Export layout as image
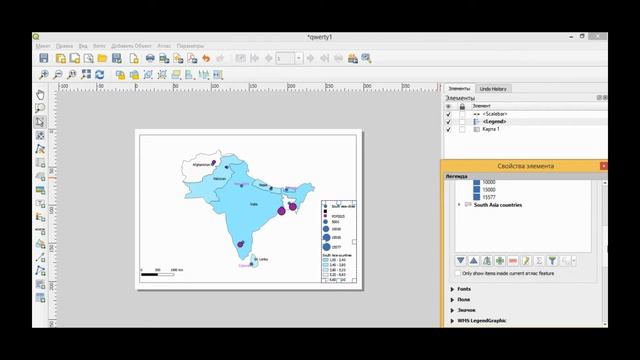The width and height of the screenshot is (640, 360). 164,58
